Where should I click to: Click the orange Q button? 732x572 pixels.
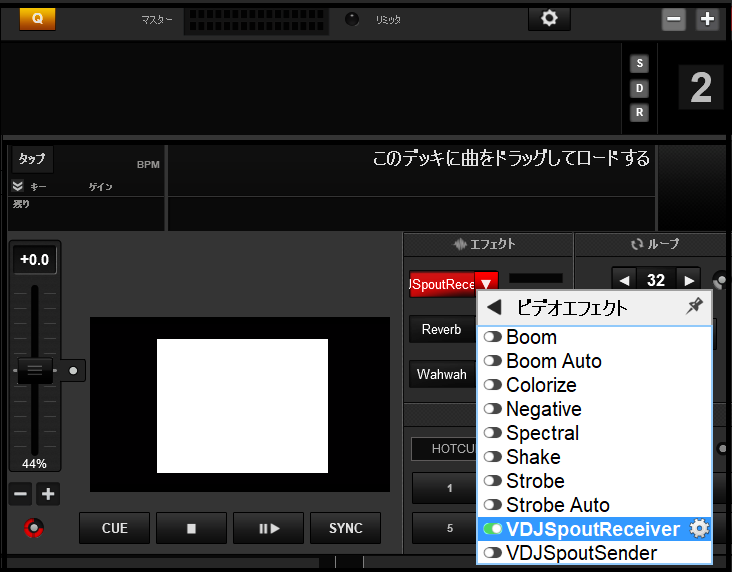[x=37, y=19]
